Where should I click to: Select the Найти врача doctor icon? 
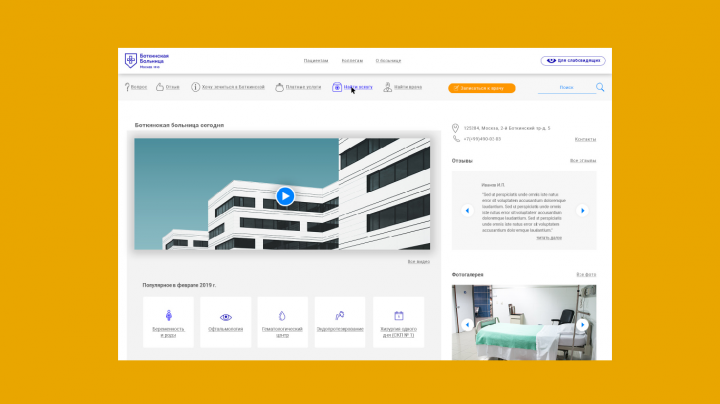point(388,87)
